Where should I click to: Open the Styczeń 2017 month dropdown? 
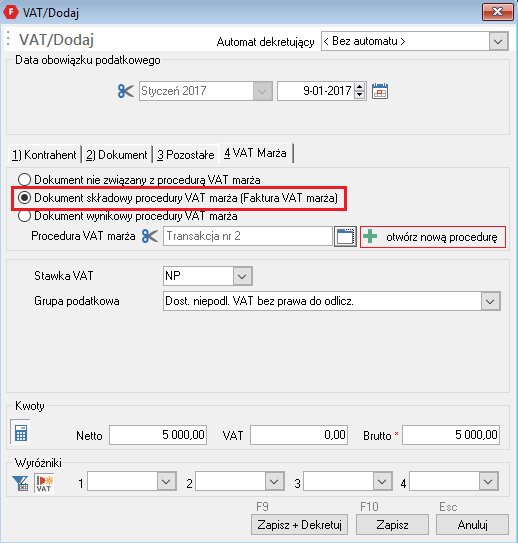262,91
